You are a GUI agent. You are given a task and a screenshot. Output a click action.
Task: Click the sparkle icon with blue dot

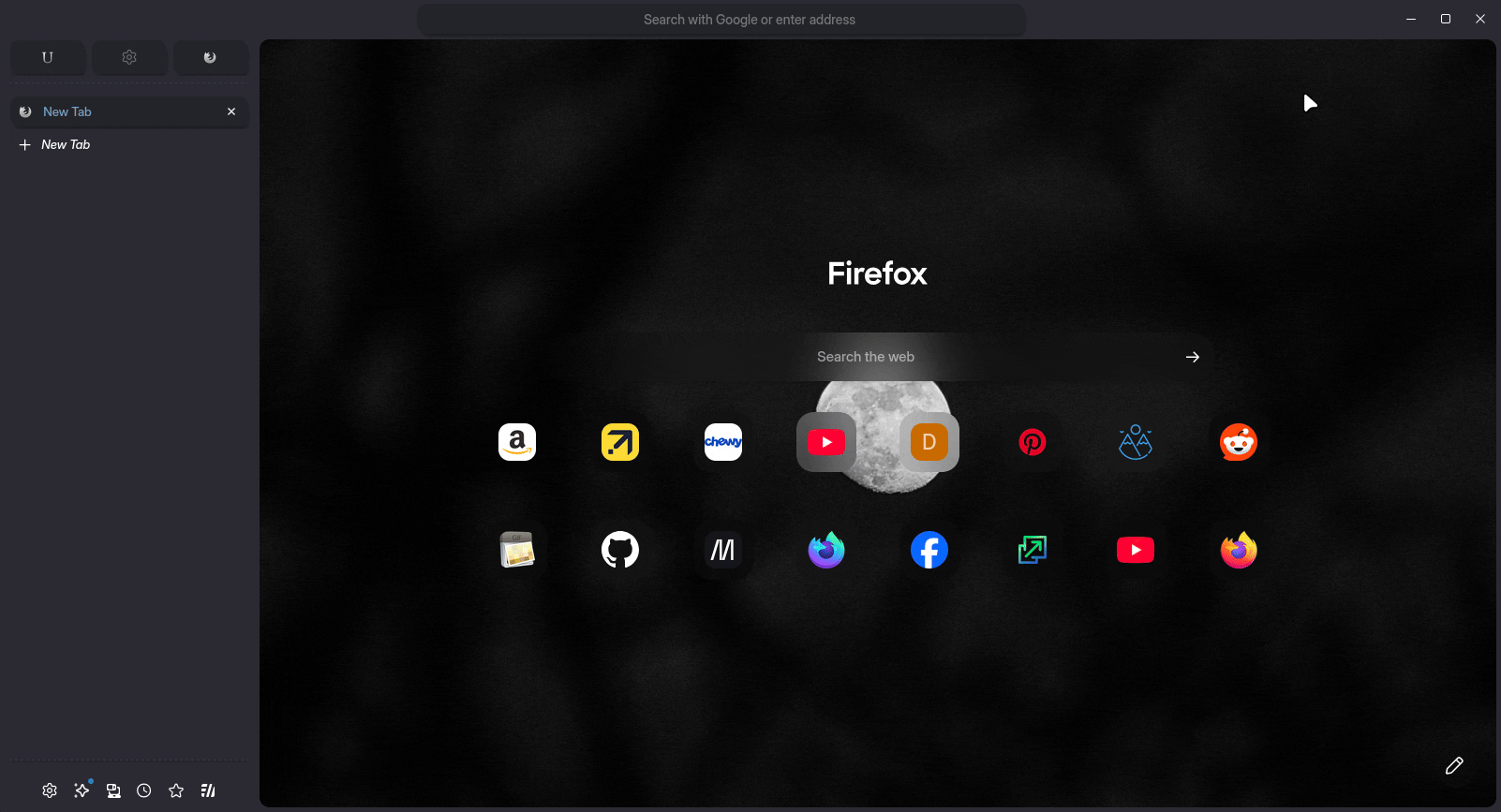(82, 790)
